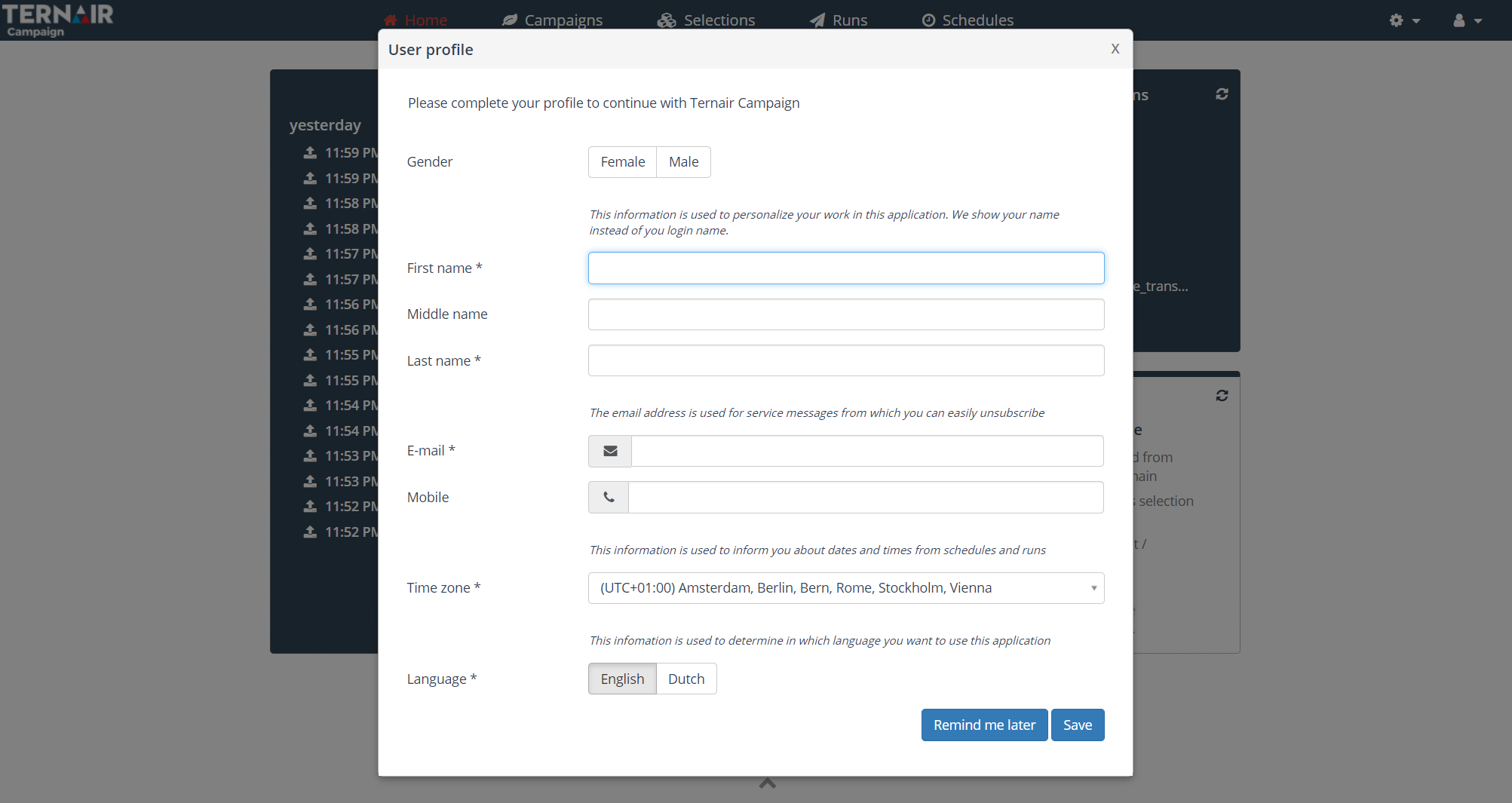The height and width of the screenshot is (803, 1512).
Task: Focus the First name field
Action: pos(846,268)
